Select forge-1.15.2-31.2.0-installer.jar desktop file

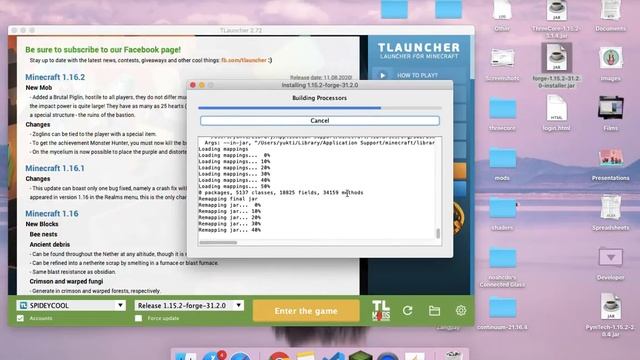(556, 65)
